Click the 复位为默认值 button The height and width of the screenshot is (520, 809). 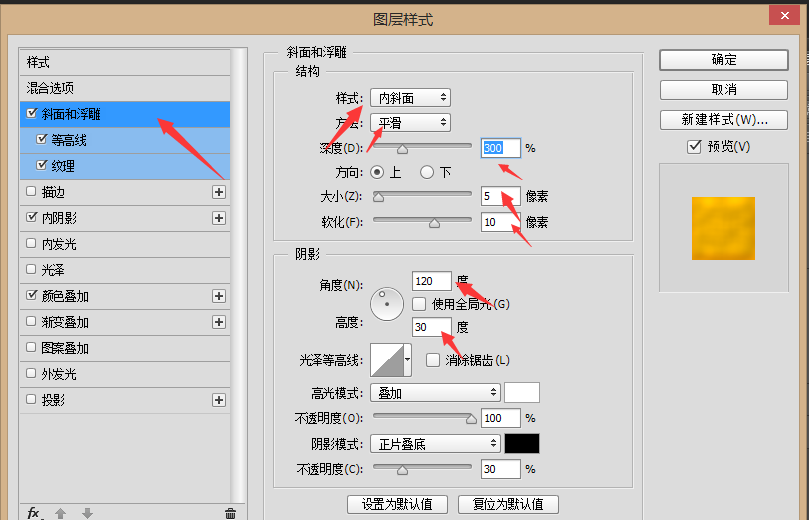pos(508,504)
